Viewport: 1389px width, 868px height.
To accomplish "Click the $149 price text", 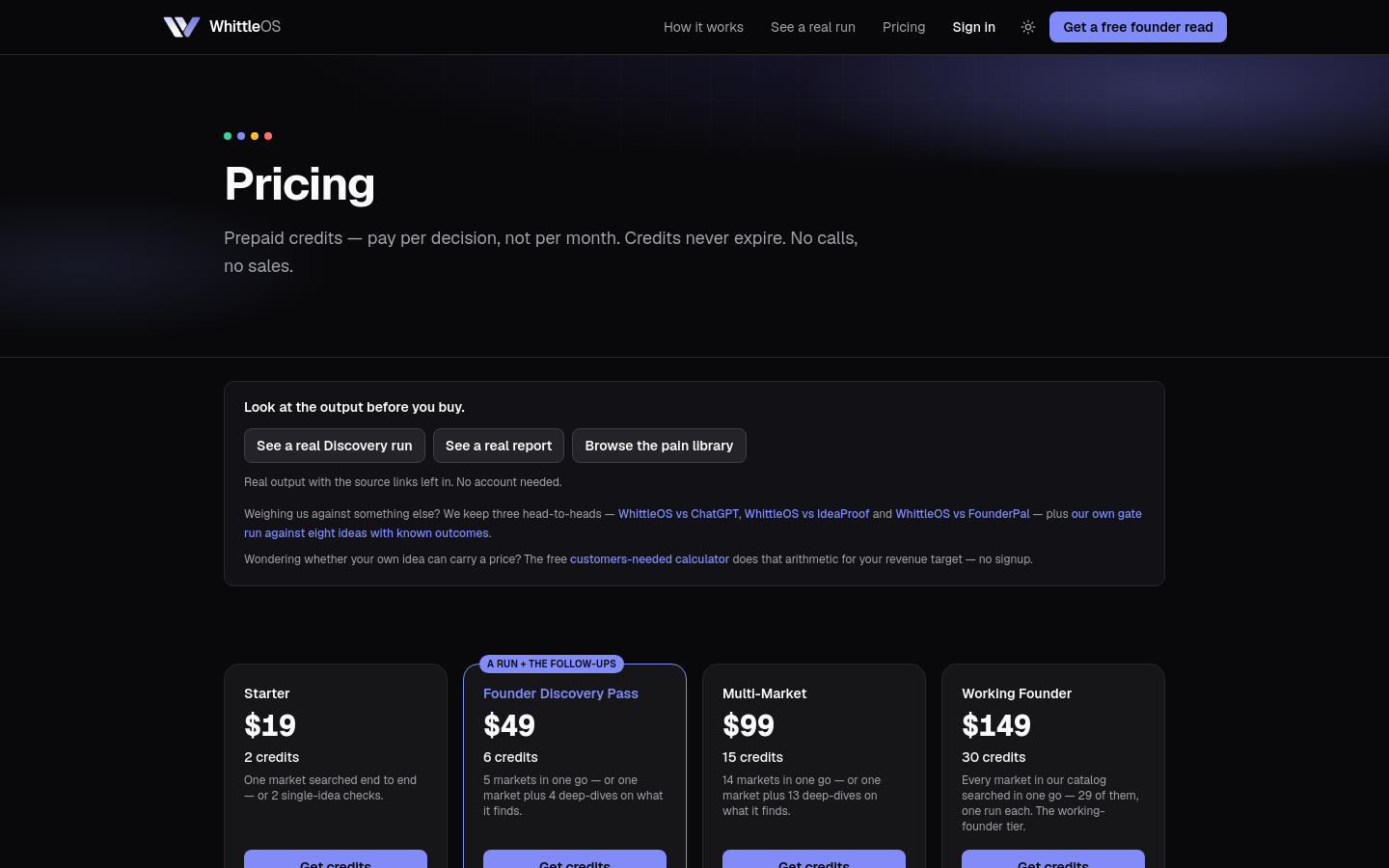I will pos(996,725).
